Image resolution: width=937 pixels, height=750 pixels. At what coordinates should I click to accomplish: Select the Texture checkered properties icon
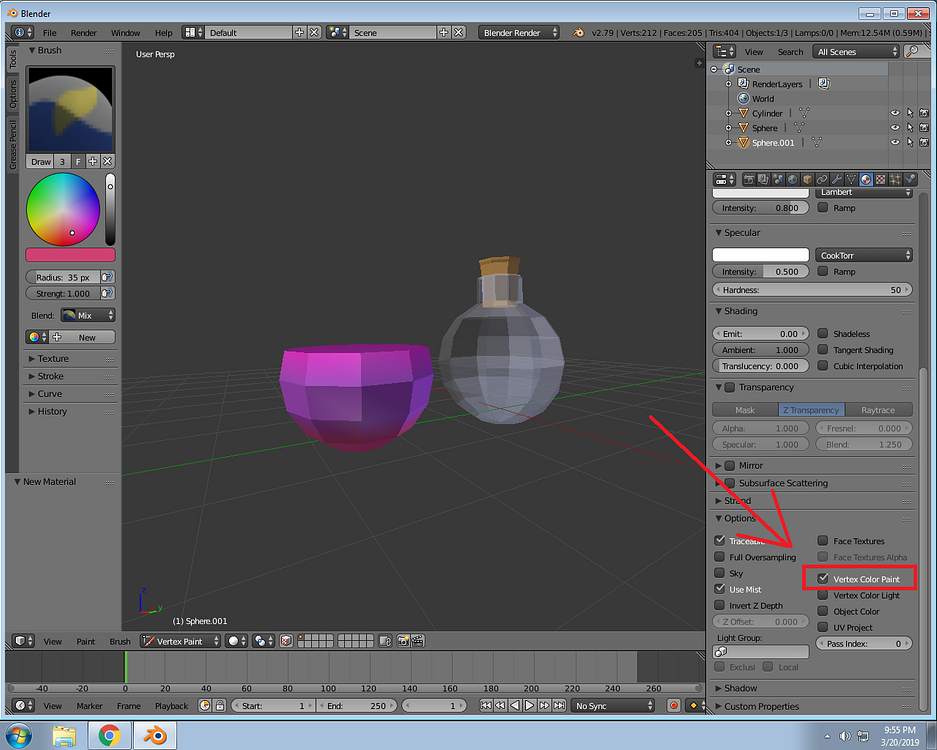point(879,179)
